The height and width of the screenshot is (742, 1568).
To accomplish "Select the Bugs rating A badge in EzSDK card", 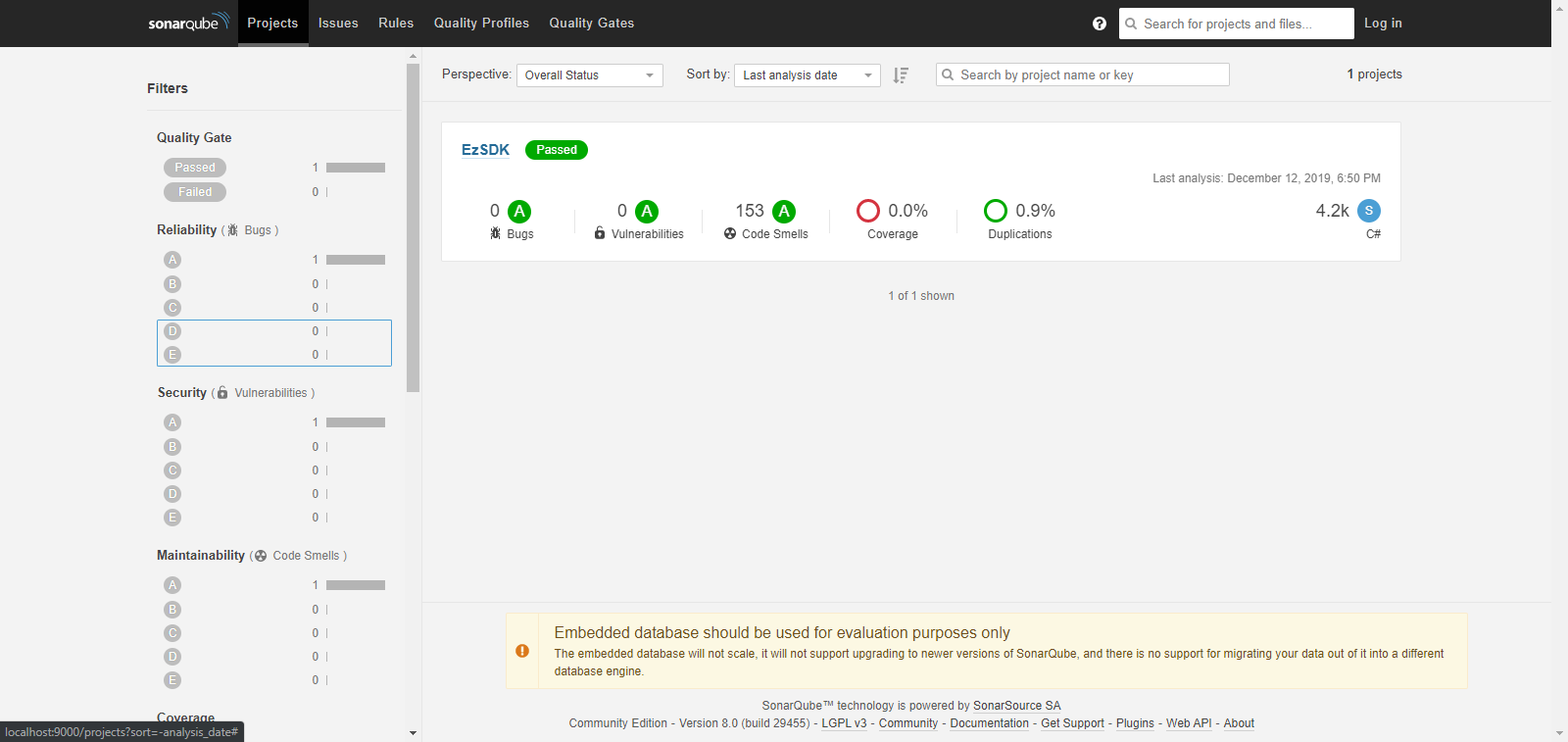I will point(519,211).
